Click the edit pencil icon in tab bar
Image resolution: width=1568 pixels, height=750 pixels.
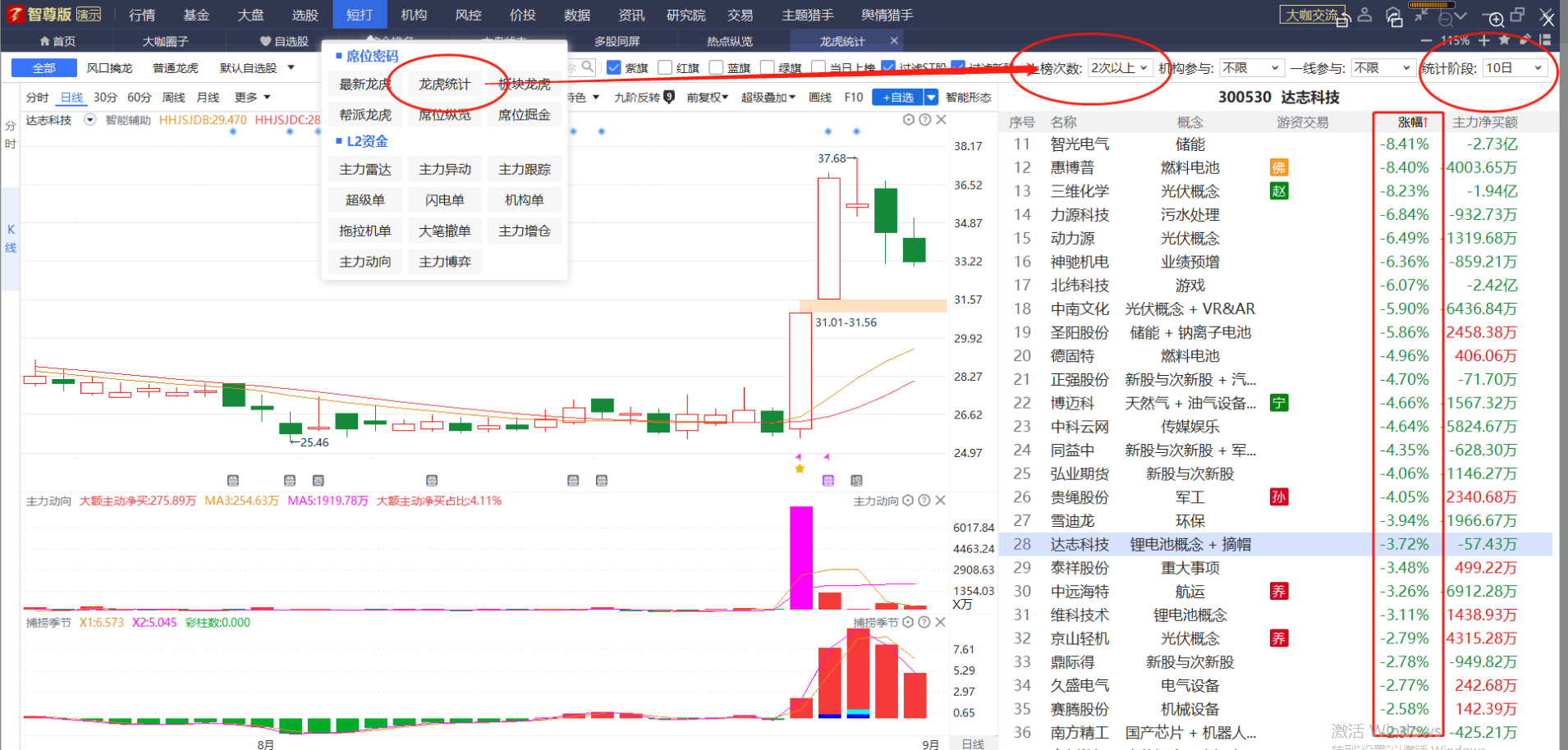1524,39
